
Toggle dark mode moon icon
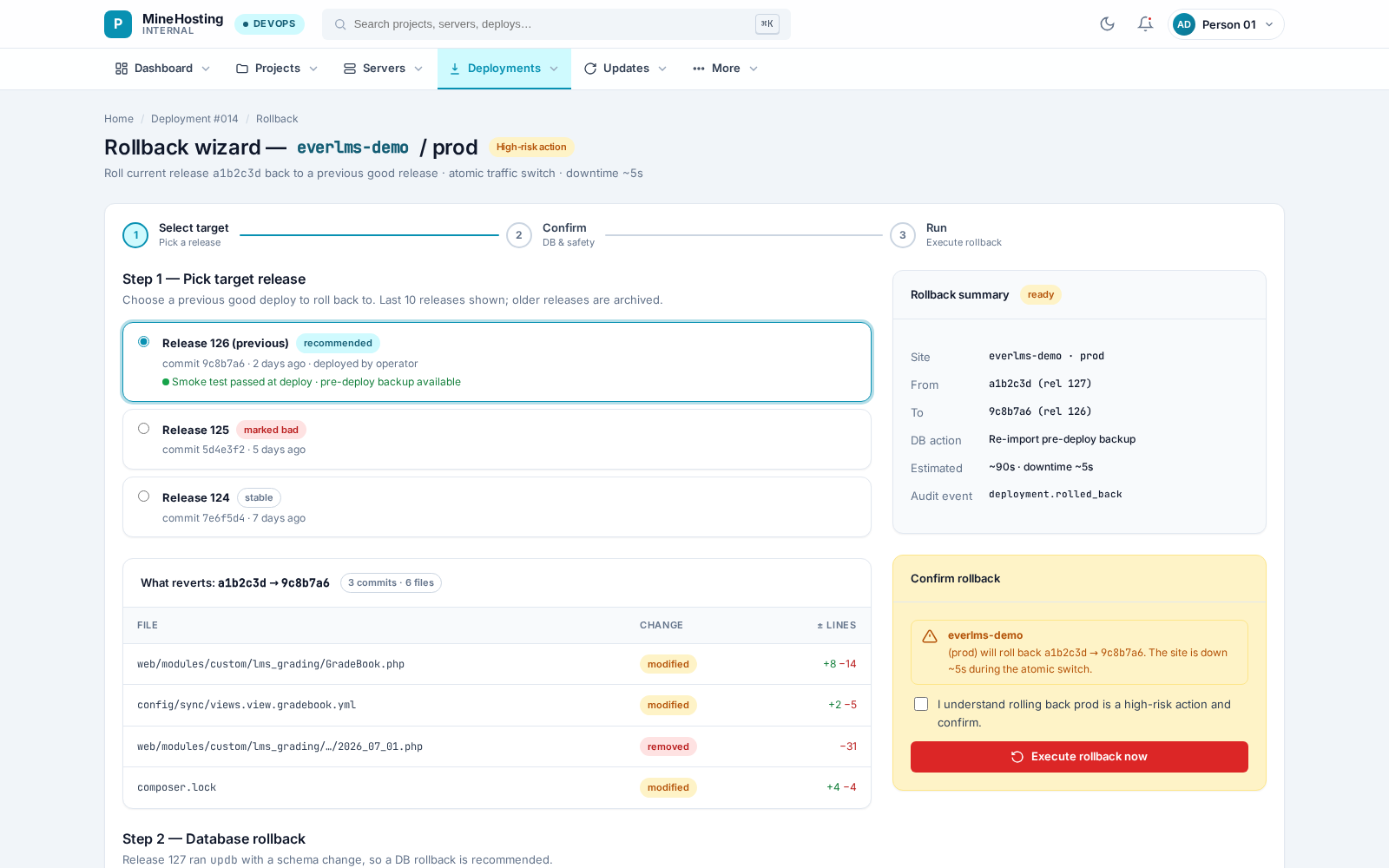1107,24
